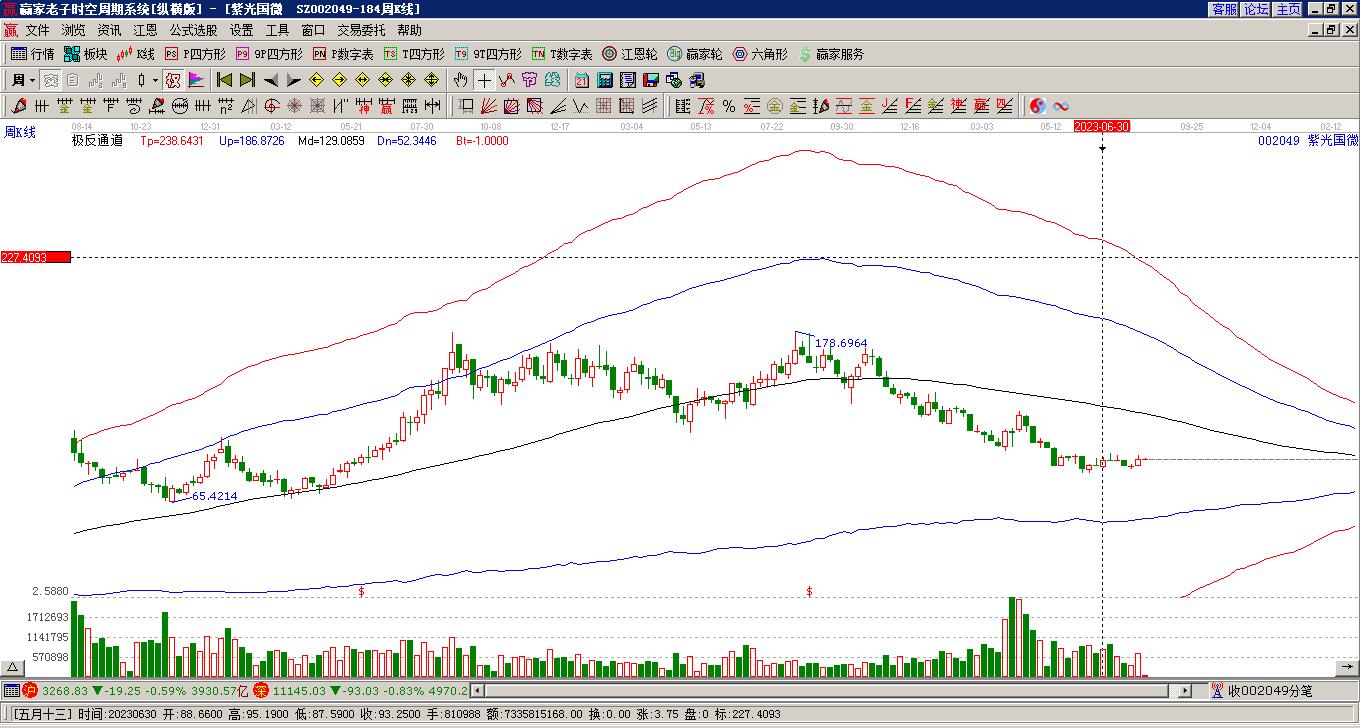This screenshot has width=1360, height=728.
Task: Open the P数字表 tool
Action: [x=343, y=54]
